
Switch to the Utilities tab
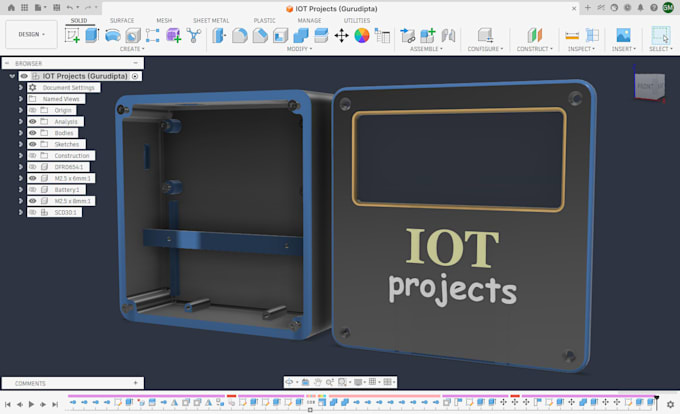tap(357, 20)
